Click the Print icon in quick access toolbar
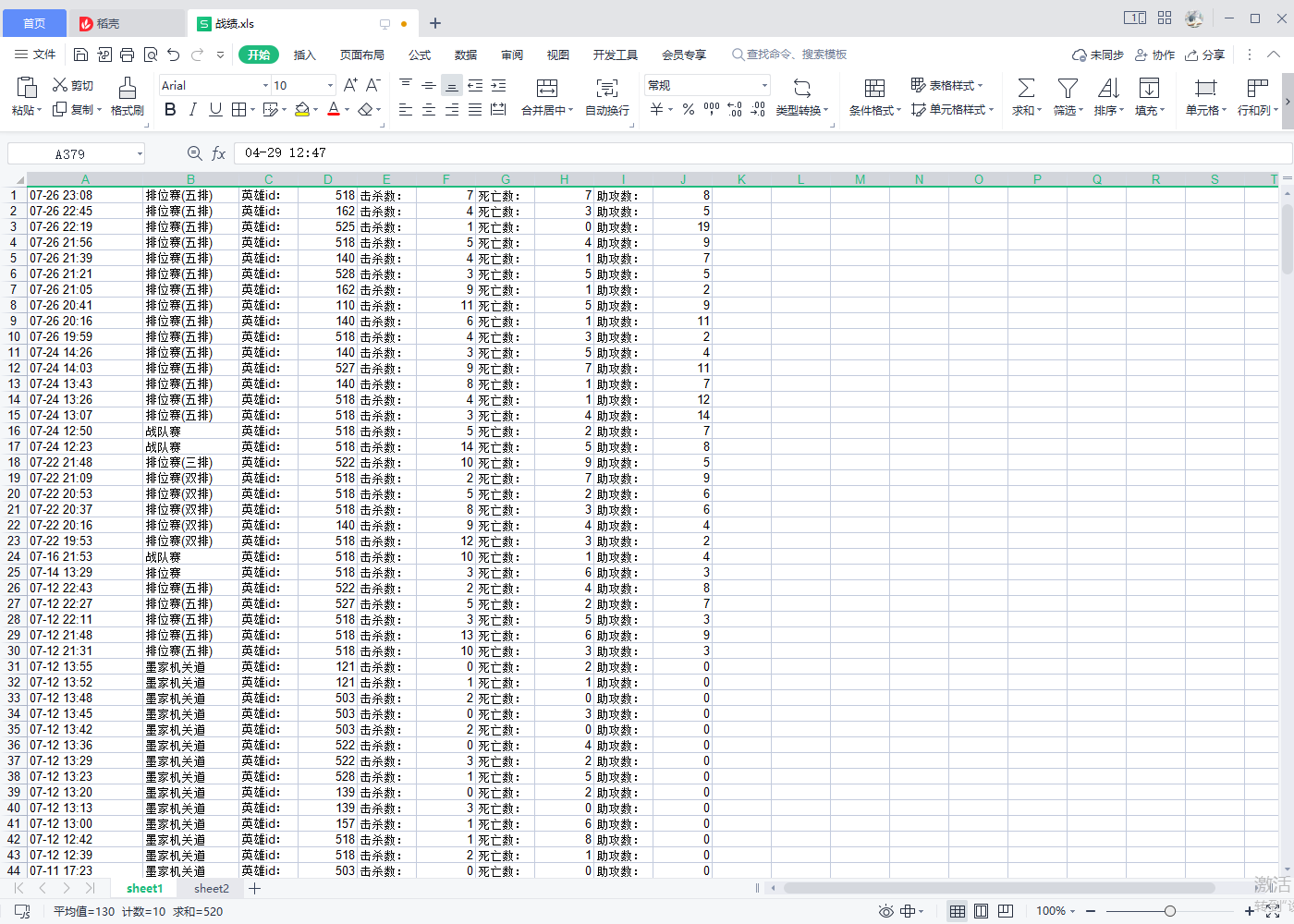Viewport: 1294px width, 924px height. [127, 55]
